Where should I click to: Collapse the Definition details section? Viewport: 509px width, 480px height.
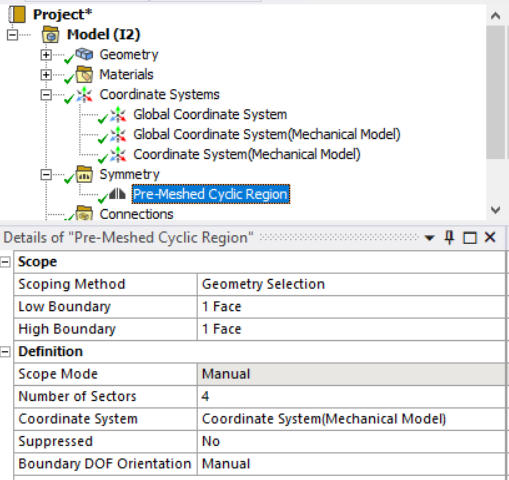click(5, 352)
